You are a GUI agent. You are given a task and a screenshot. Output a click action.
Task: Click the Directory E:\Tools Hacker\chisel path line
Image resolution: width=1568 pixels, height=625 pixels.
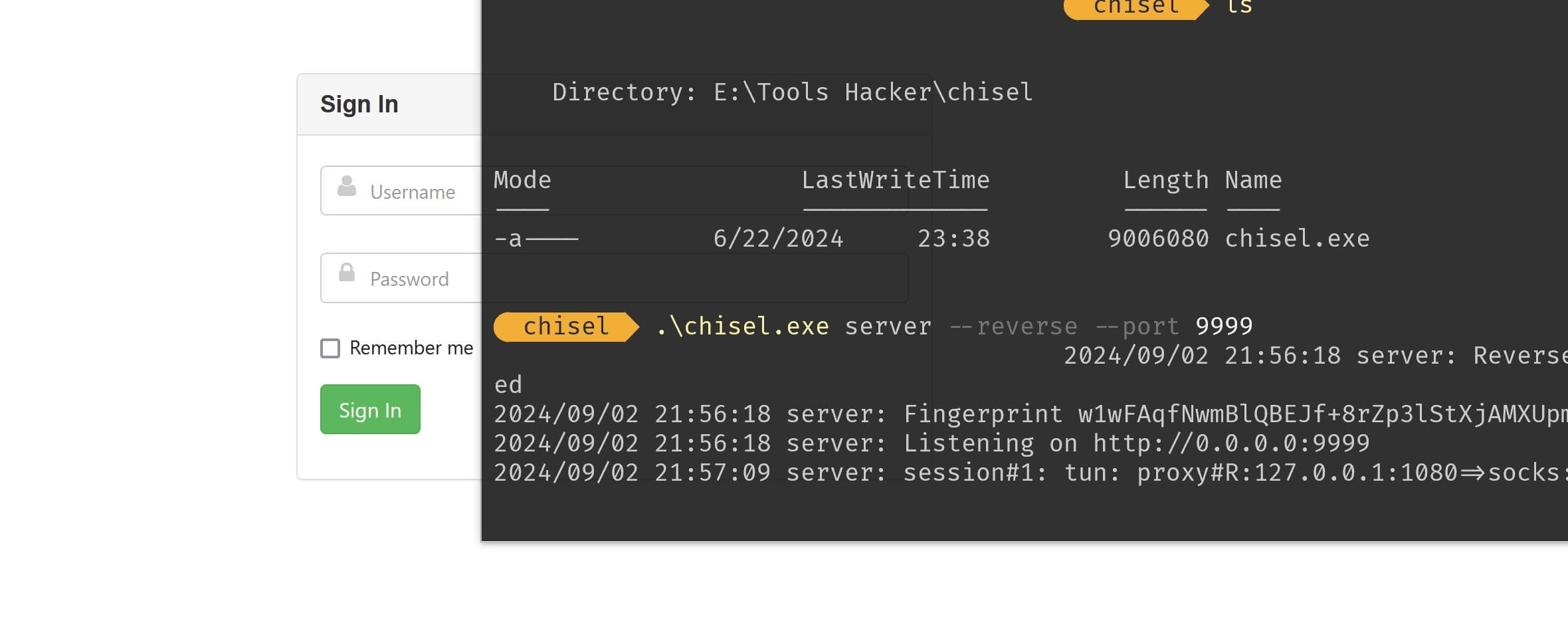coord(793,92)
